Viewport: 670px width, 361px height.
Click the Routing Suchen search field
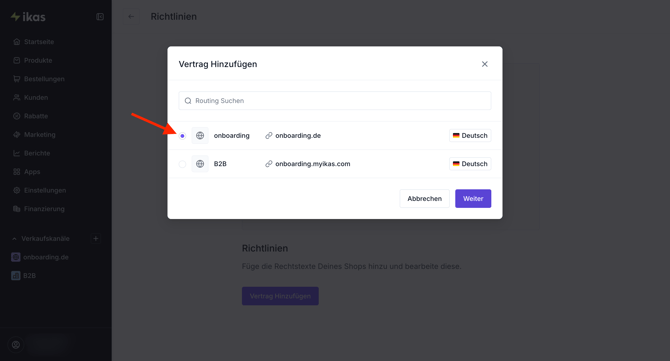[335, 101]
